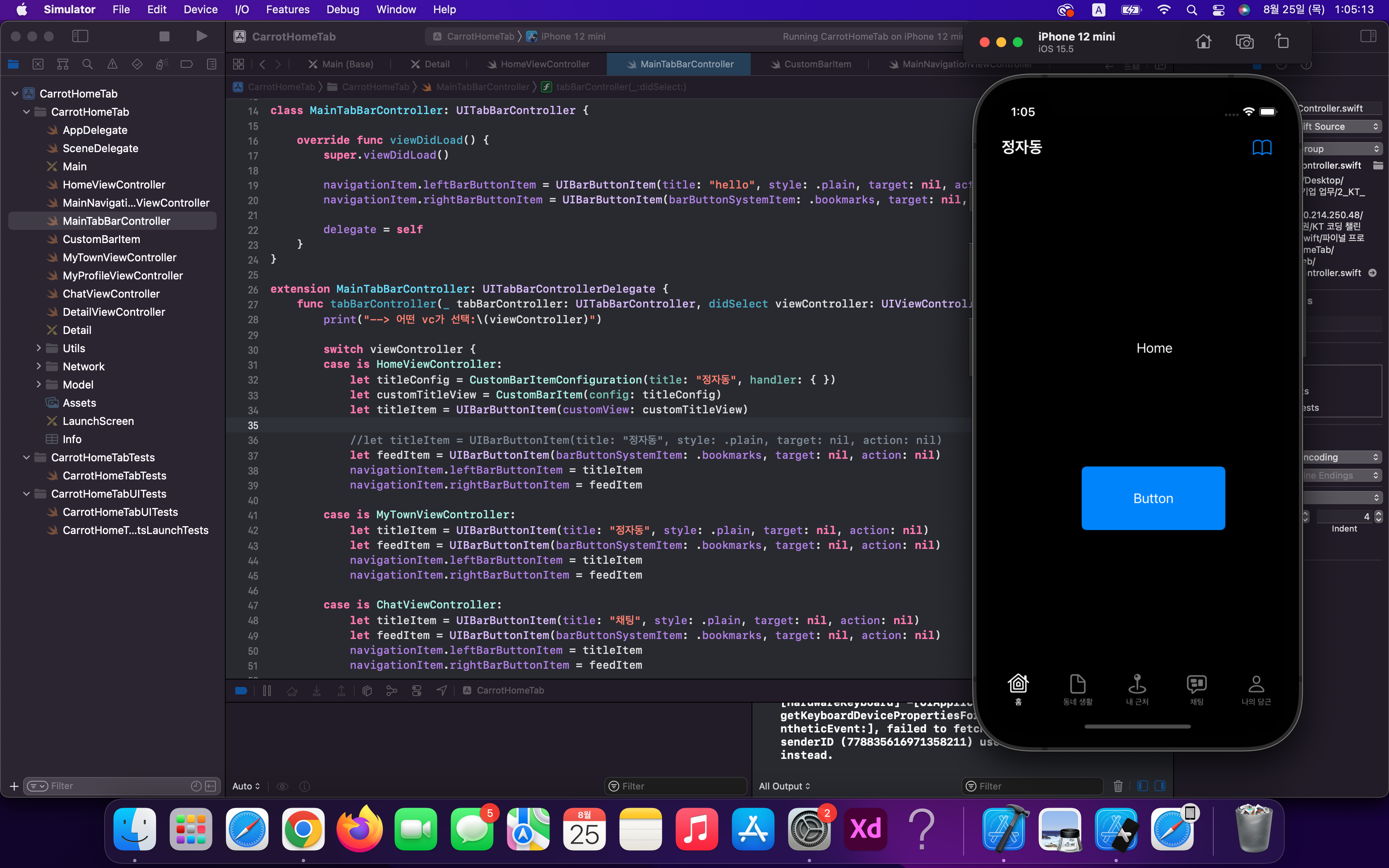Pause program execution in debug bar
The image size is (1389, 868).
[267, 691]
